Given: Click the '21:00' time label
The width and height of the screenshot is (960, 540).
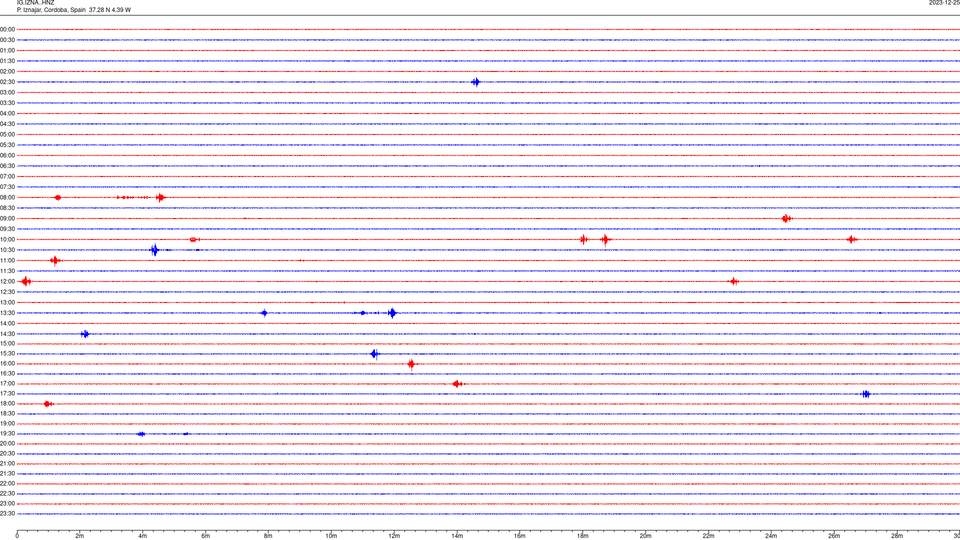Looking at the screenshot, I should (7, 463).
